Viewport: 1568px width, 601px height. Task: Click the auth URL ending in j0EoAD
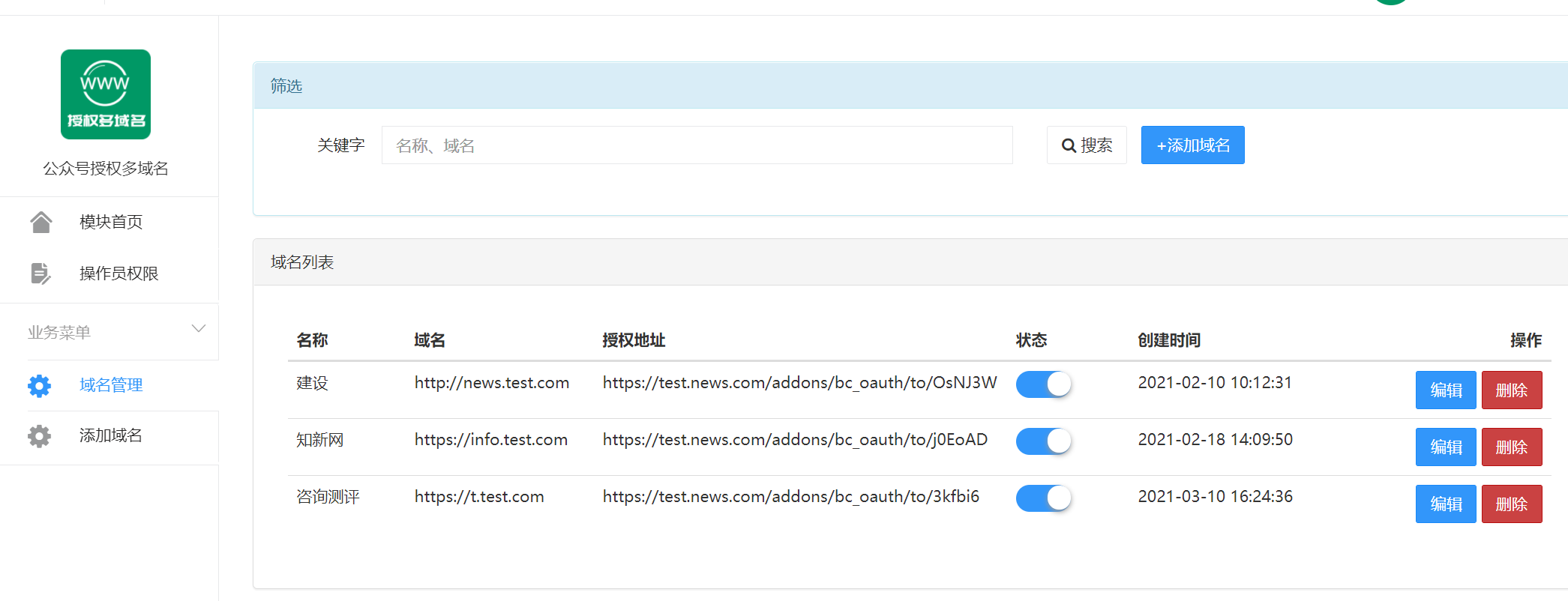coord(795,440)
